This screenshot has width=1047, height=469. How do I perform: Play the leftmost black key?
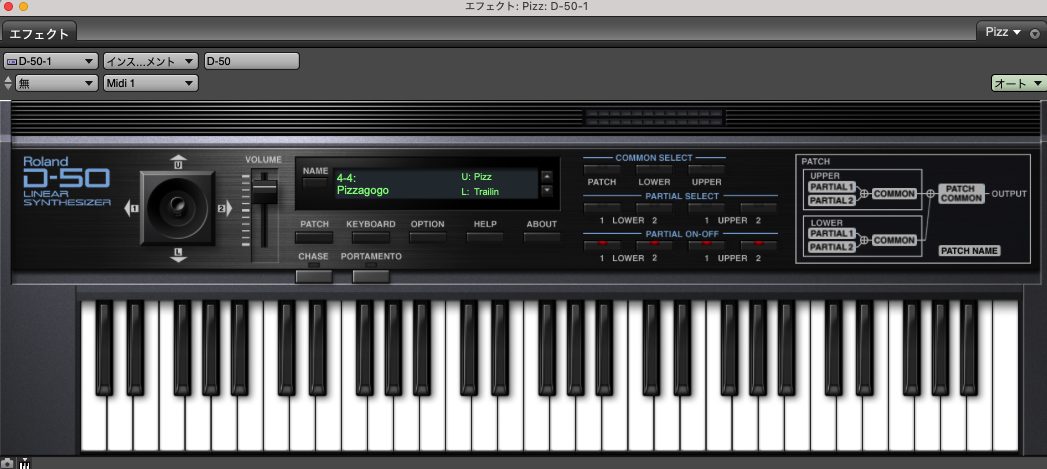coord(104,347)
